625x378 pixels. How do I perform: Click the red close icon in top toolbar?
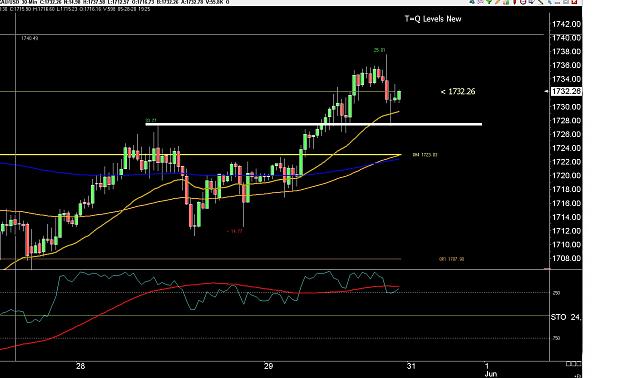(x=575, y=2)
